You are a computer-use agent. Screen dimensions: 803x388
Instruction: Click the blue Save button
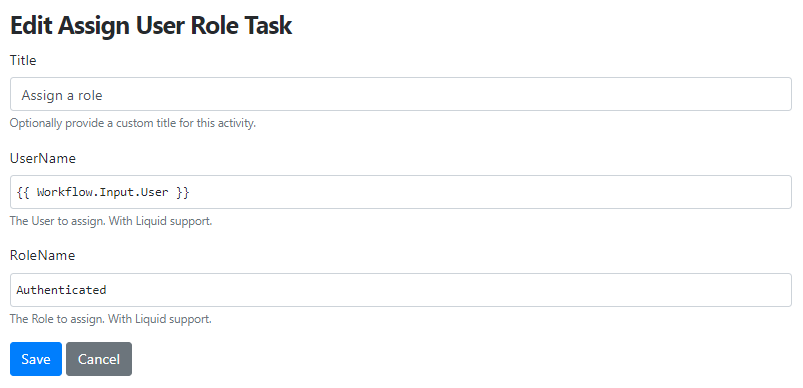(x=36, y=359)
